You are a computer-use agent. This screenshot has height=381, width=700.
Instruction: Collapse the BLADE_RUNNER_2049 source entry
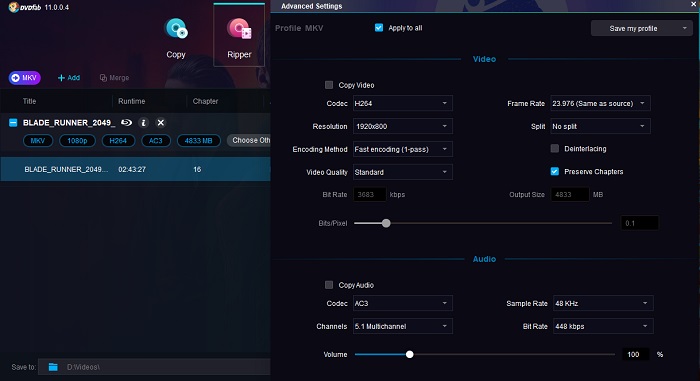[x=13, y=122]
